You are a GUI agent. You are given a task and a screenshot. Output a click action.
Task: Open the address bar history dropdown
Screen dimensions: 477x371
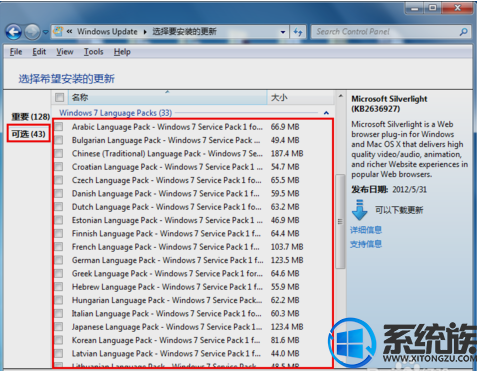(x=283, y=32)
